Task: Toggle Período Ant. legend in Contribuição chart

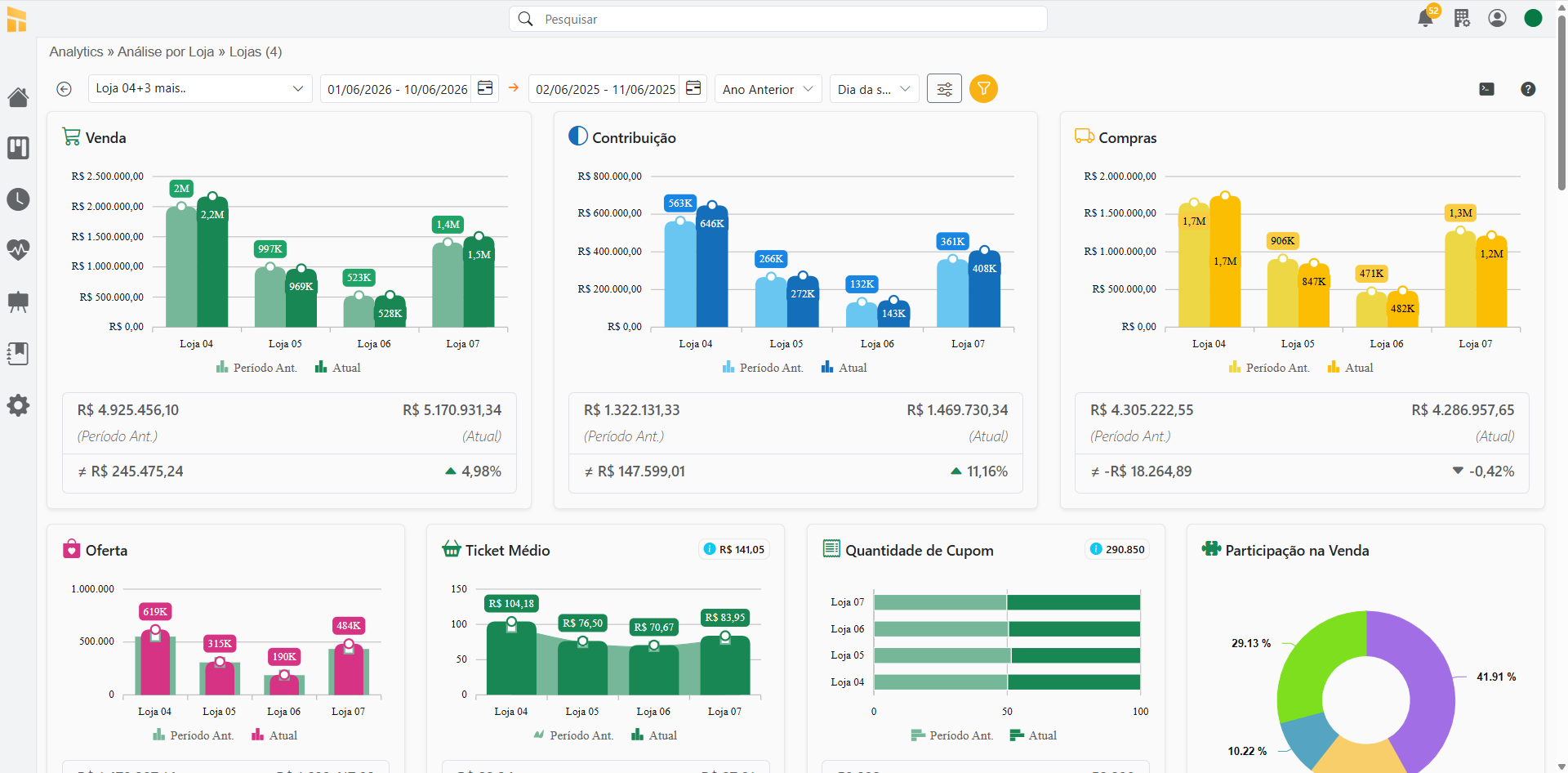Action: (x=763, y=368)
